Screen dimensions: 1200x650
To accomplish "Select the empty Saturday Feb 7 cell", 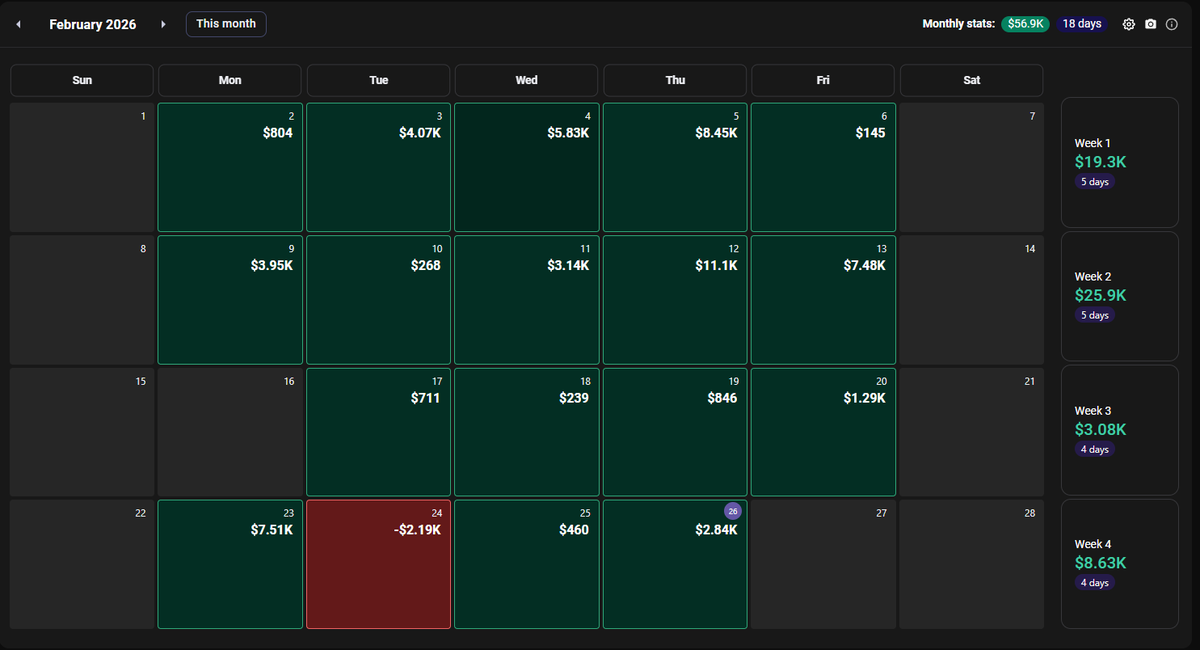I will 972,168.
